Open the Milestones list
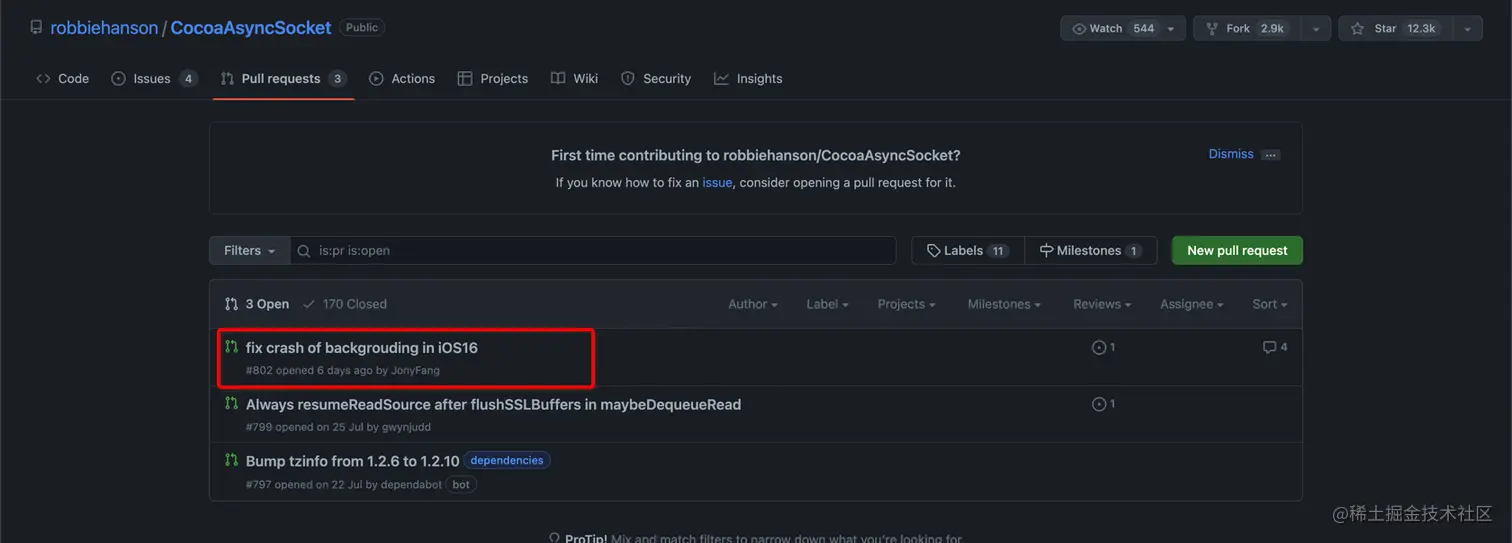The height and width of the screenshot is (543, 1512). pos(1091,250)
